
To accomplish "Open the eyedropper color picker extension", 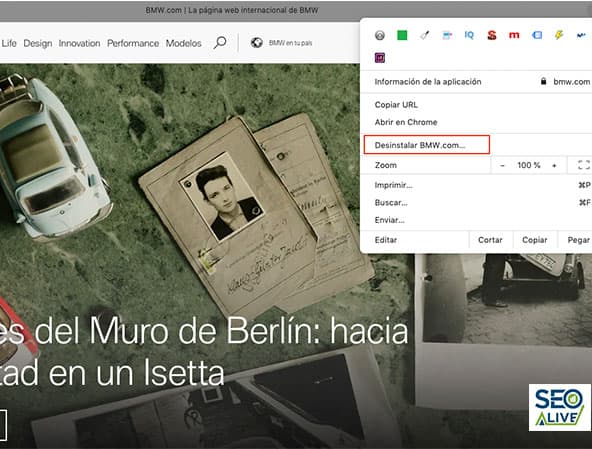I will click(425, 35).
